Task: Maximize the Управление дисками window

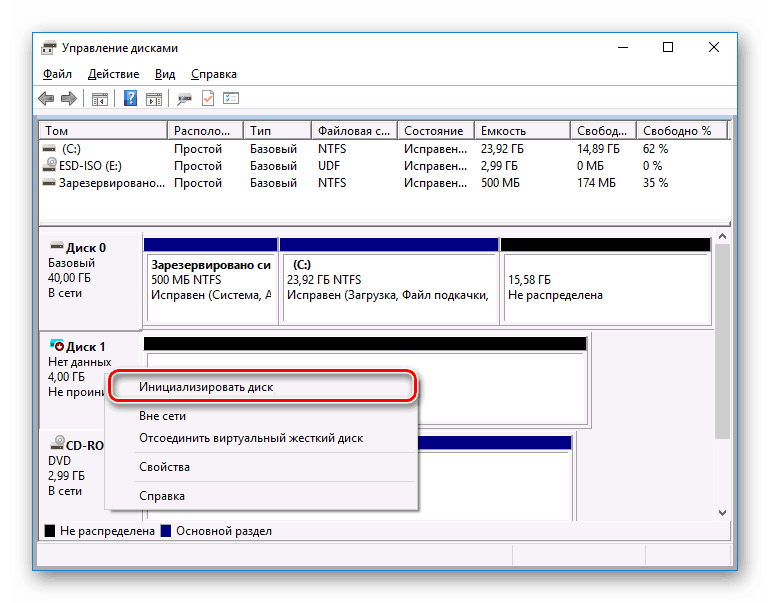Action: click(x=668, y=47)
